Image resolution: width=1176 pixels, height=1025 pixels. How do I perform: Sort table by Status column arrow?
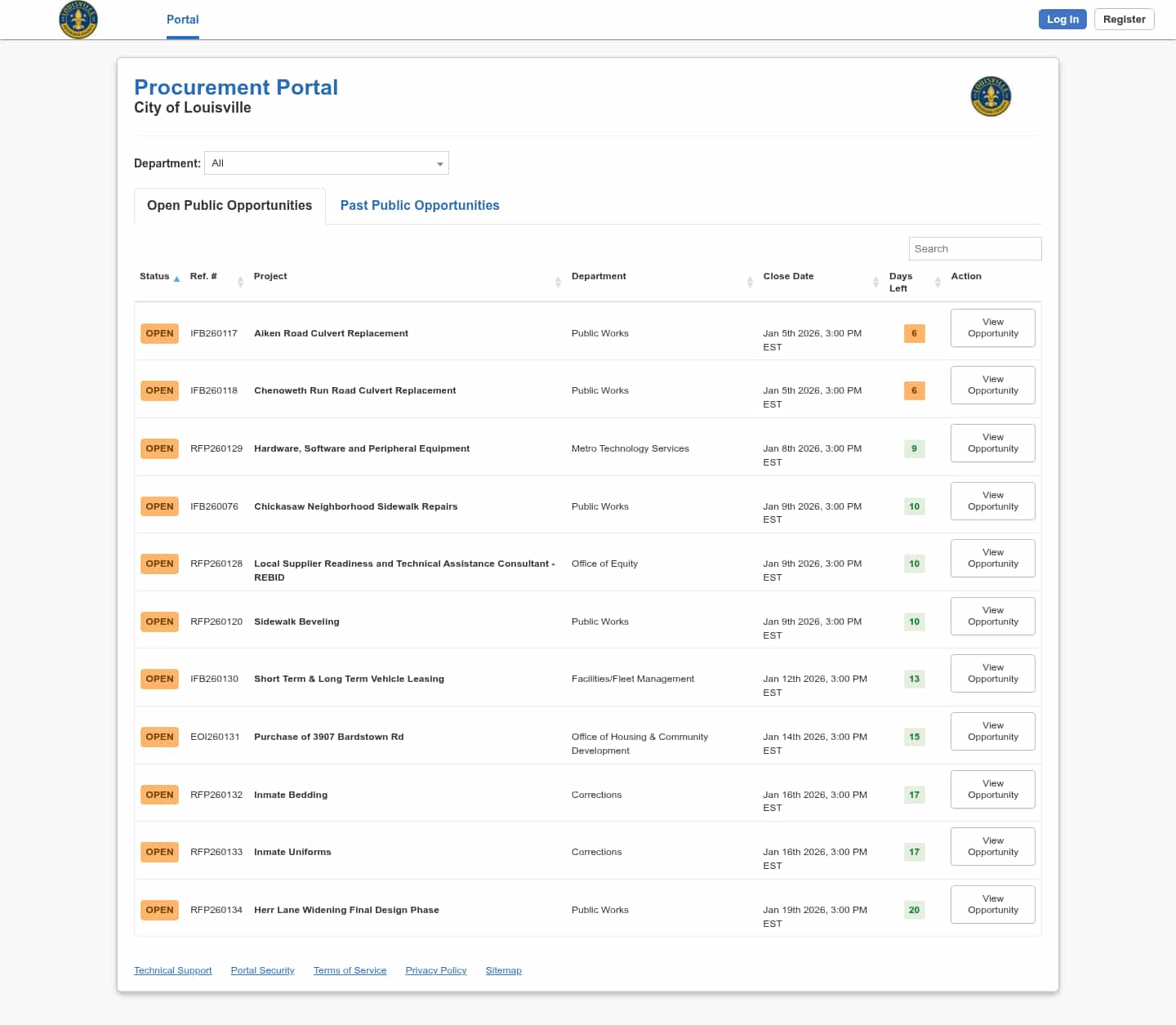pos(176,279)
